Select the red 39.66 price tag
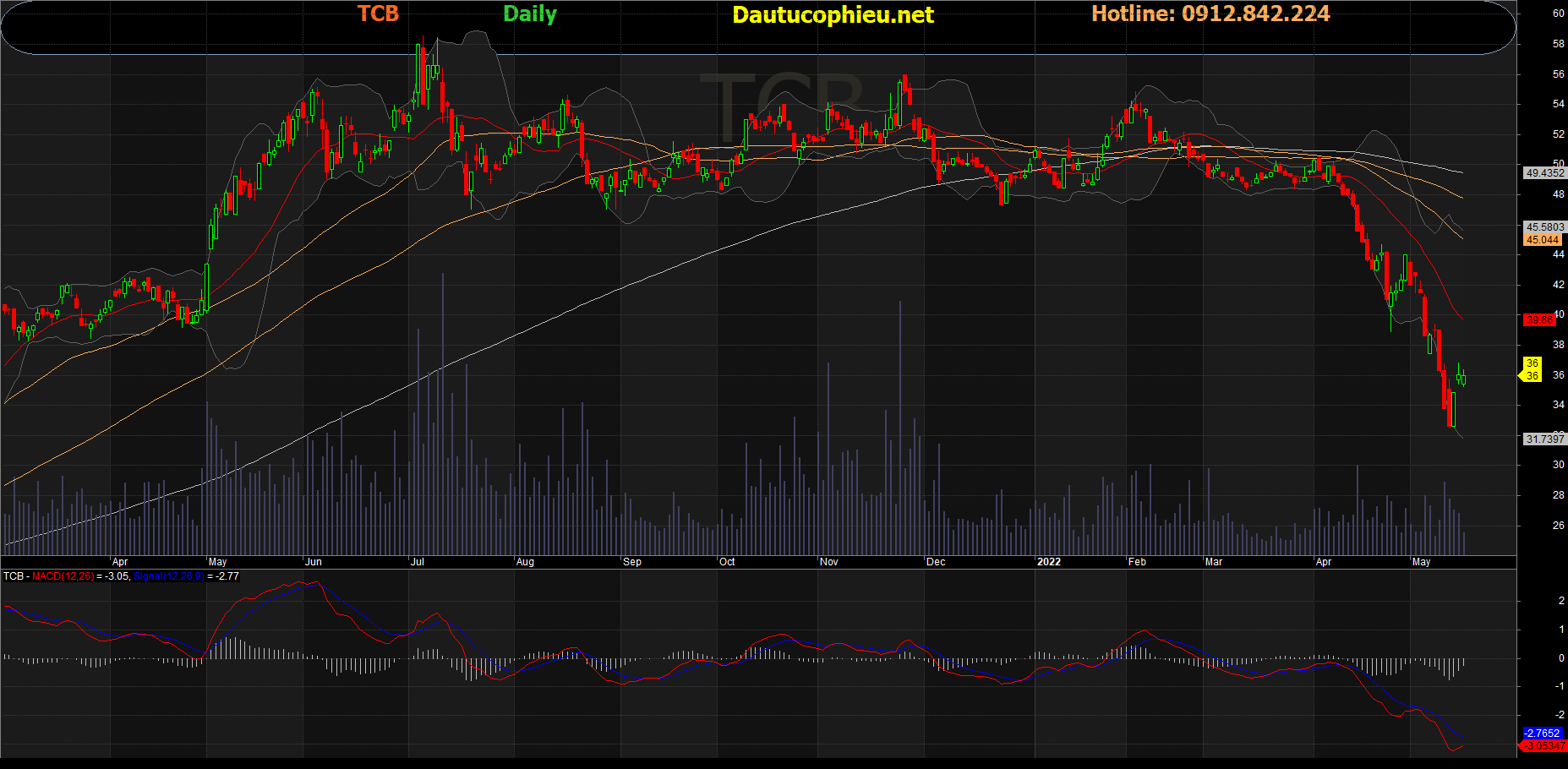The image size is (1568, 769). click(x=1539, y=320)
